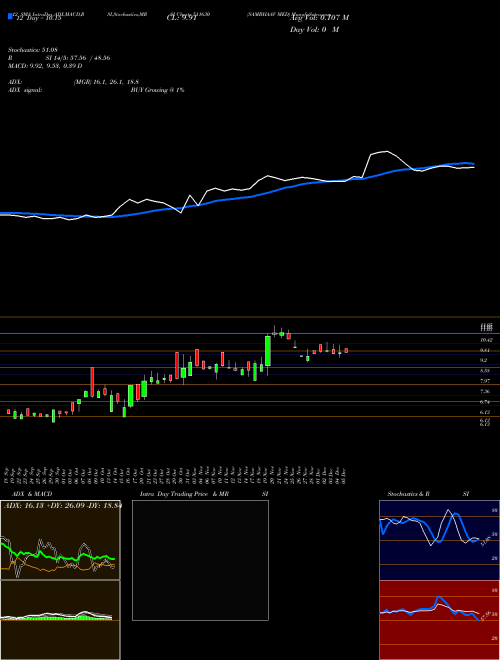500x660 pixels.
Task: Click the 7.97 price axis label
Action: [x=484, y=381]
